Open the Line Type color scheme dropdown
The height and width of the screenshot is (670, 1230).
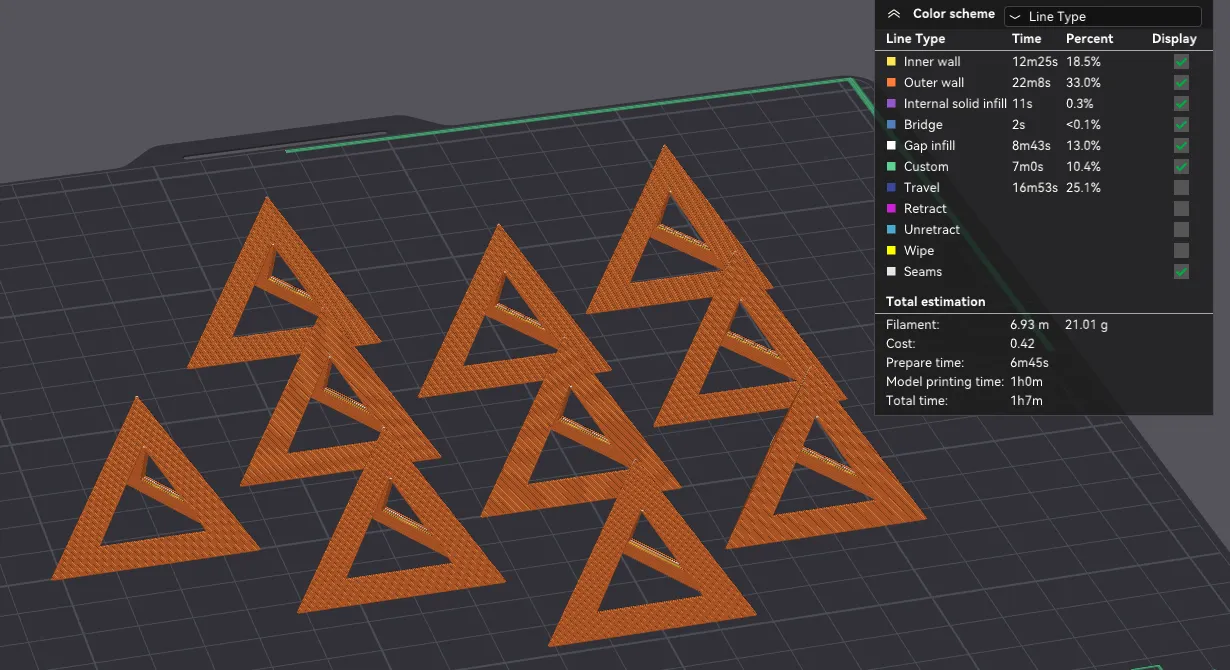pos(1102,16)
